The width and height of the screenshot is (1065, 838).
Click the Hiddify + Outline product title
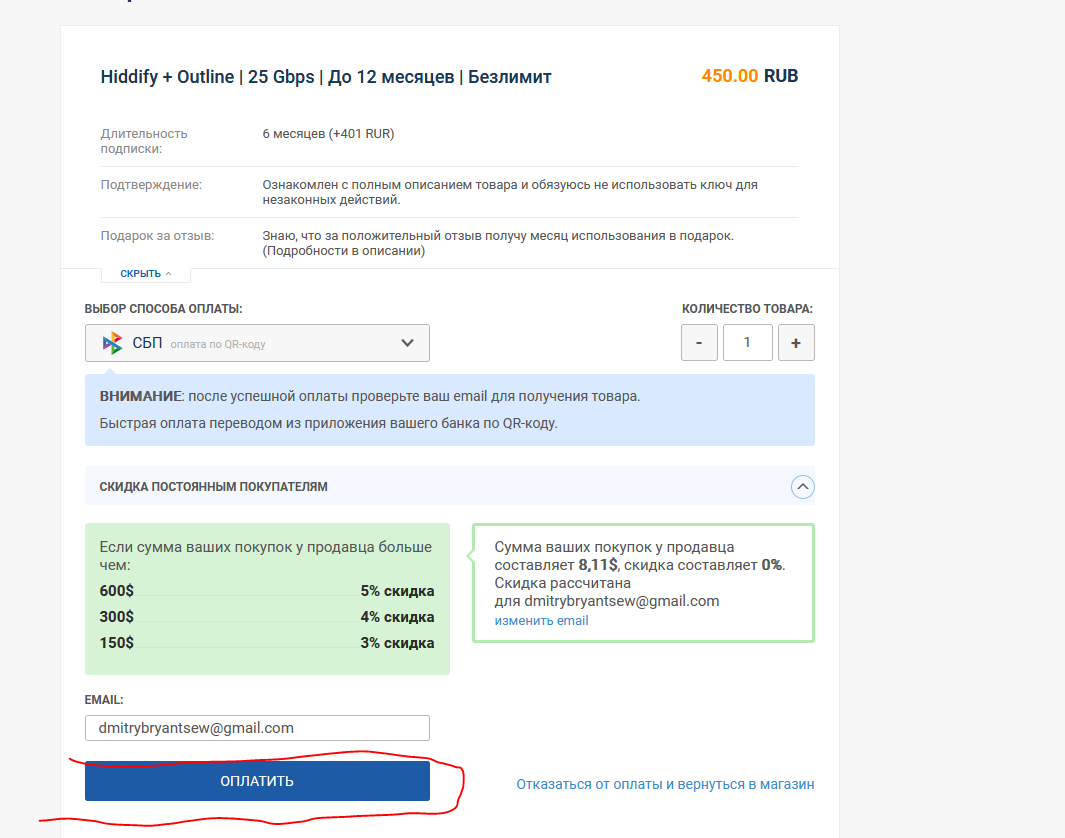click(x=326, y=77)
